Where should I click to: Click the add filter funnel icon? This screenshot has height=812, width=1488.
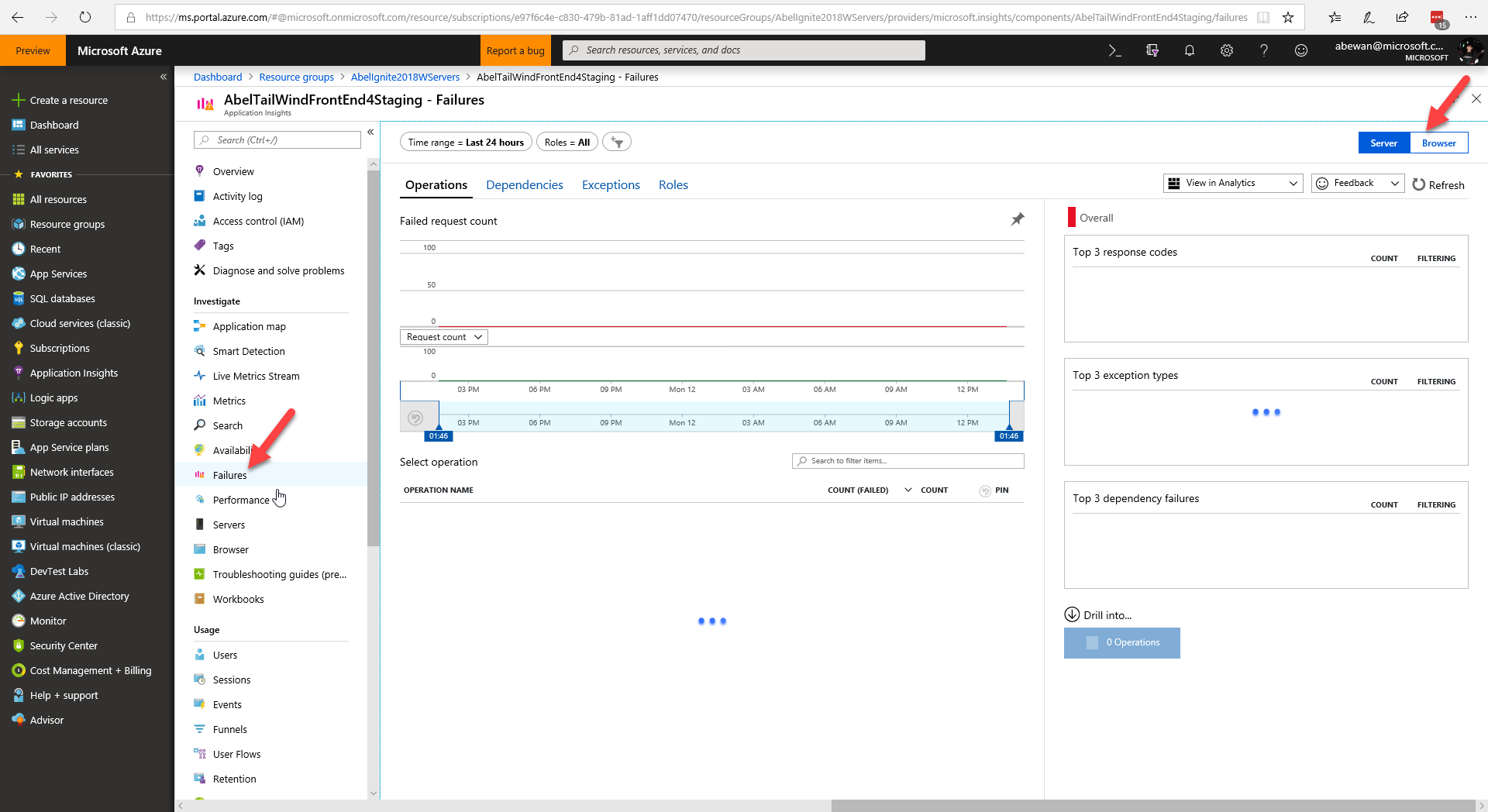617,142
